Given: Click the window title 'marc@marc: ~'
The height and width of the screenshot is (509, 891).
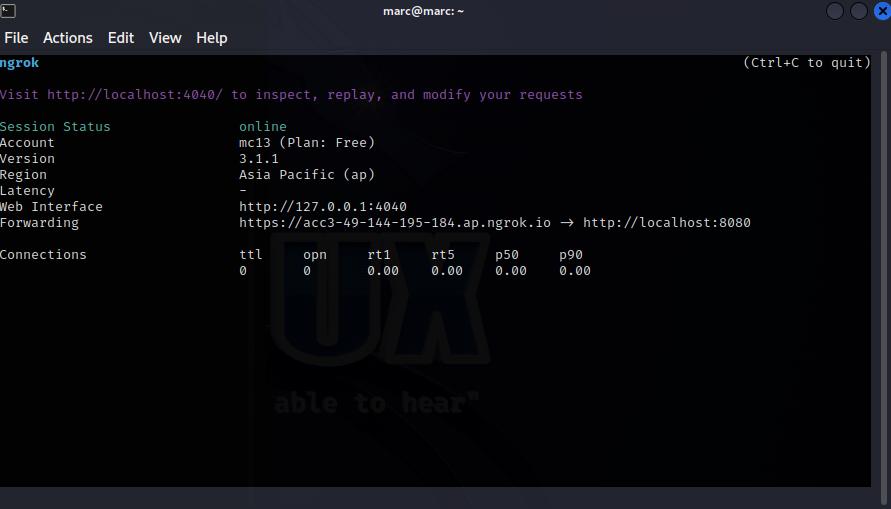Looking at the screenshot, I should 423,11.
